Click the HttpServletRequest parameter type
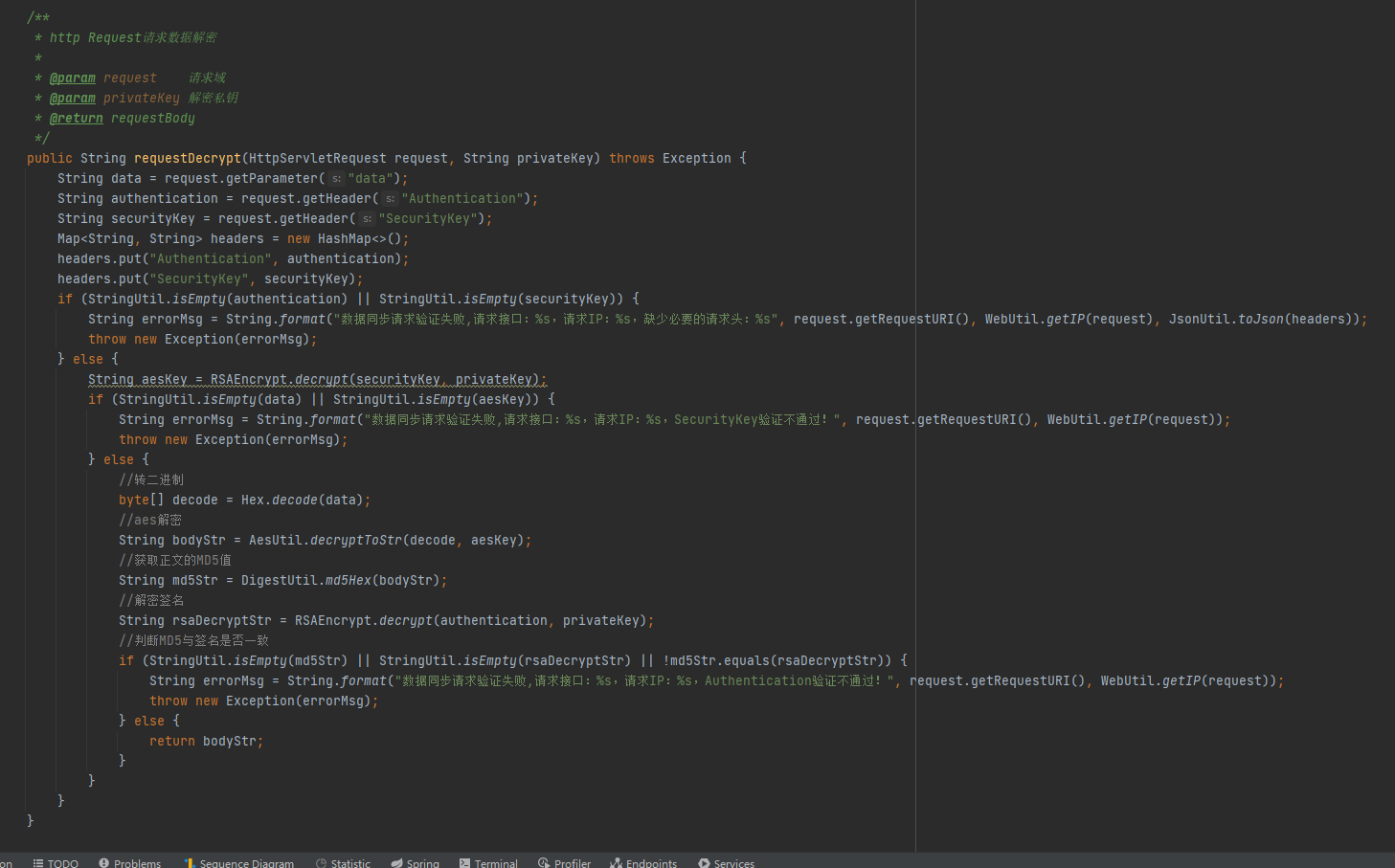Screen dimensions: 1395x868 [318, 158]
